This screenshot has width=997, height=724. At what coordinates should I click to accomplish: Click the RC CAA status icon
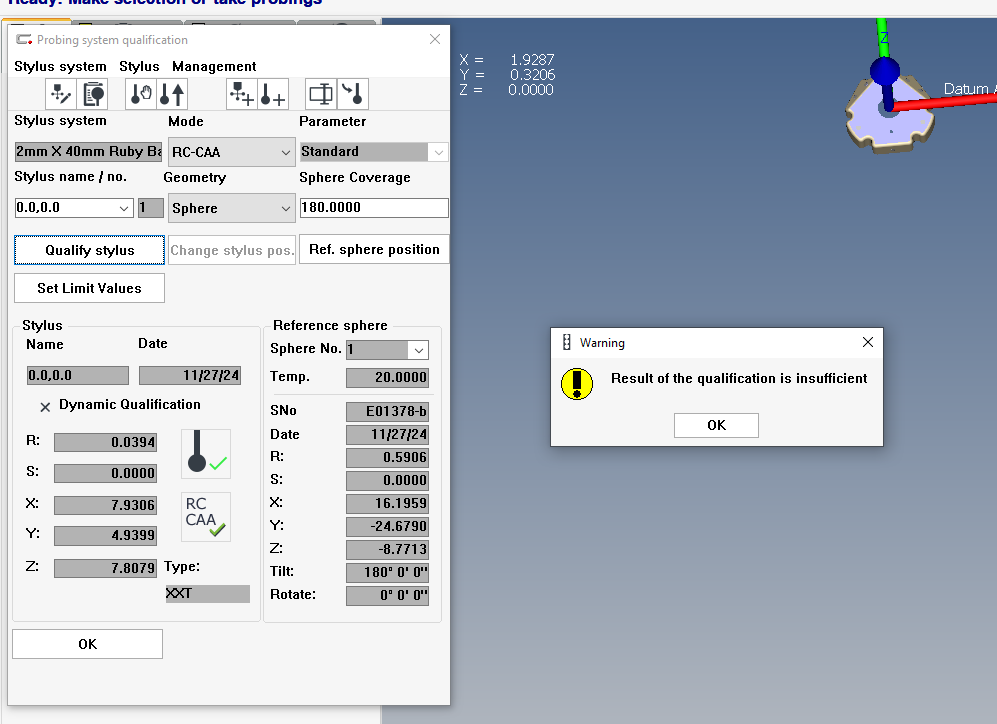(206, 517)
